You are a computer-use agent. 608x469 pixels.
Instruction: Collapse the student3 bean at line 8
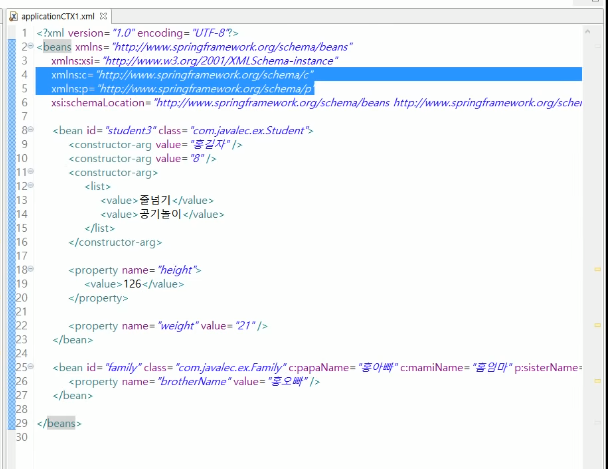(x=31, y=129)
